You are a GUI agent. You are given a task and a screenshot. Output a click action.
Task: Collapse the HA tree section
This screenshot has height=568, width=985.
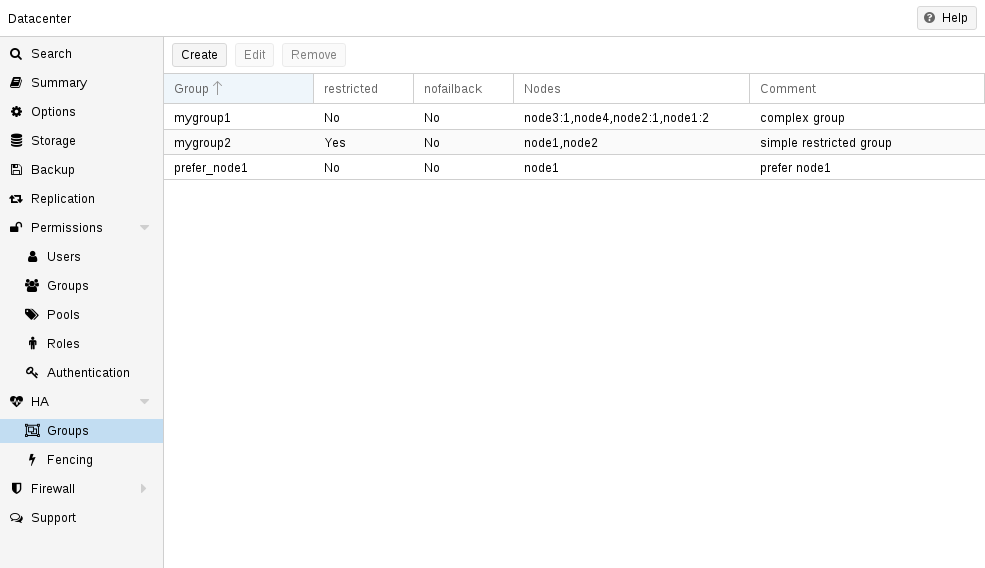point(144,402)
